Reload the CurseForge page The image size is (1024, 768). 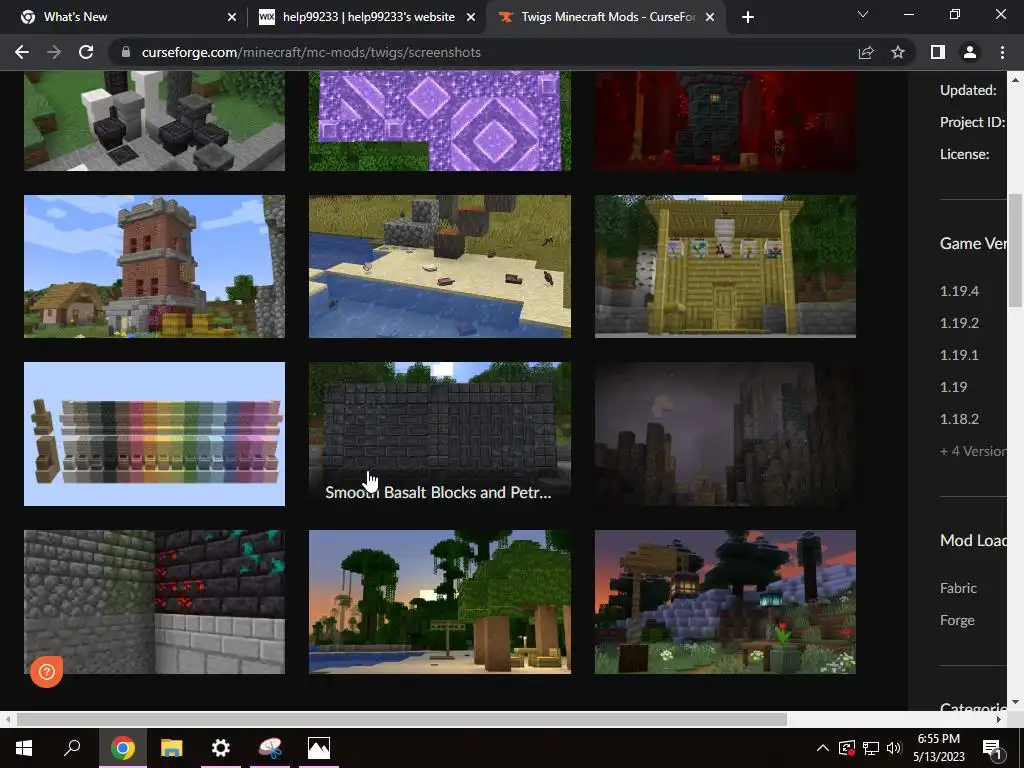[86, 52]
